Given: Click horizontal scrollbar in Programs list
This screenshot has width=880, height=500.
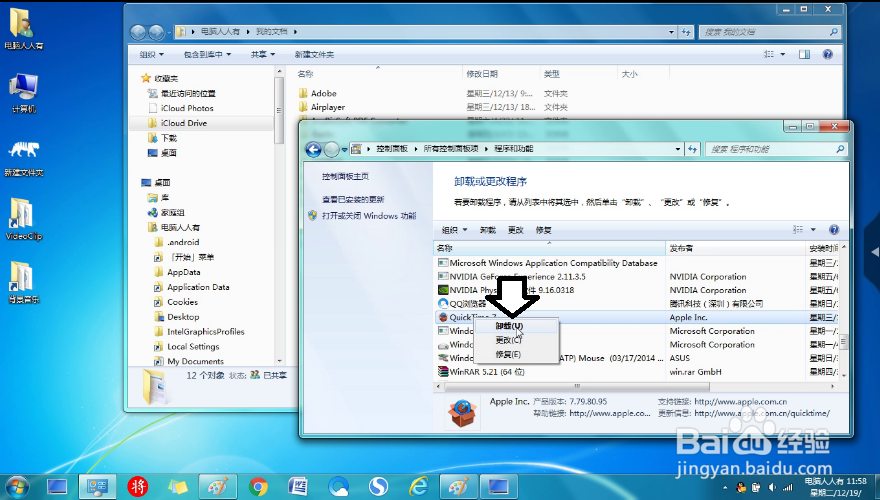Looking at the screenshot, I should (577, 387).
